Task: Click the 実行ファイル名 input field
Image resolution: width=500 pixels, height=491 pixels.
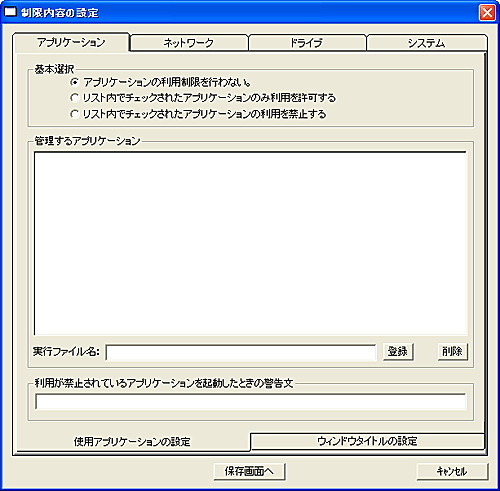Action: [241, 352]
